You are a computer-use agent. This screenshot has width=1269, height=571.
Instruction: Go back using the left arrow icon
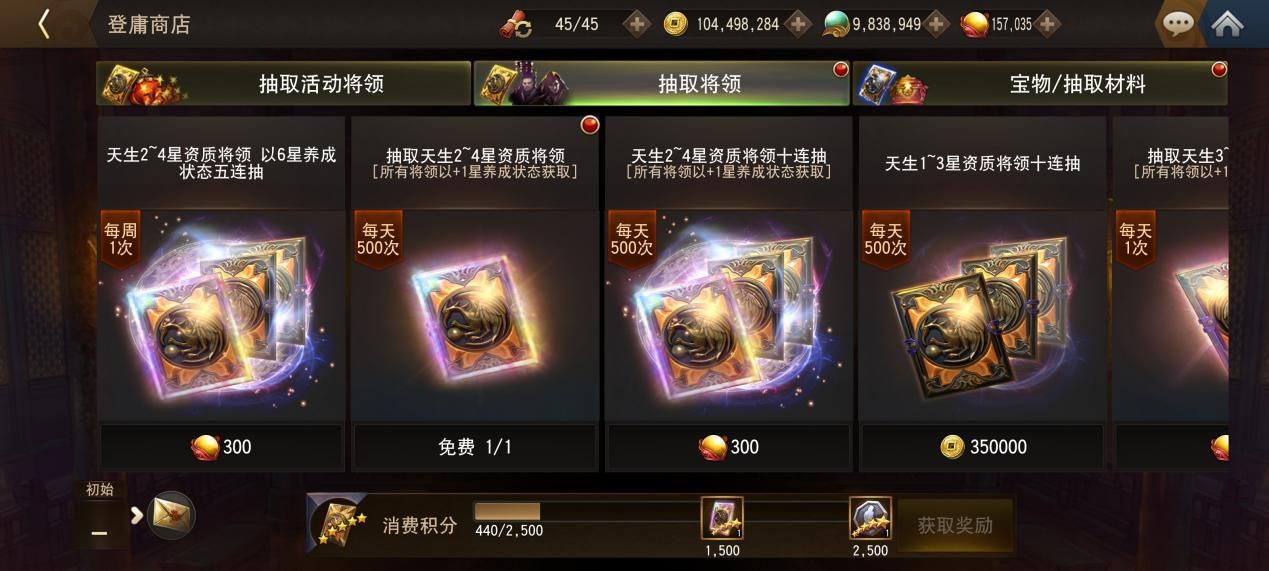point(43,24)
